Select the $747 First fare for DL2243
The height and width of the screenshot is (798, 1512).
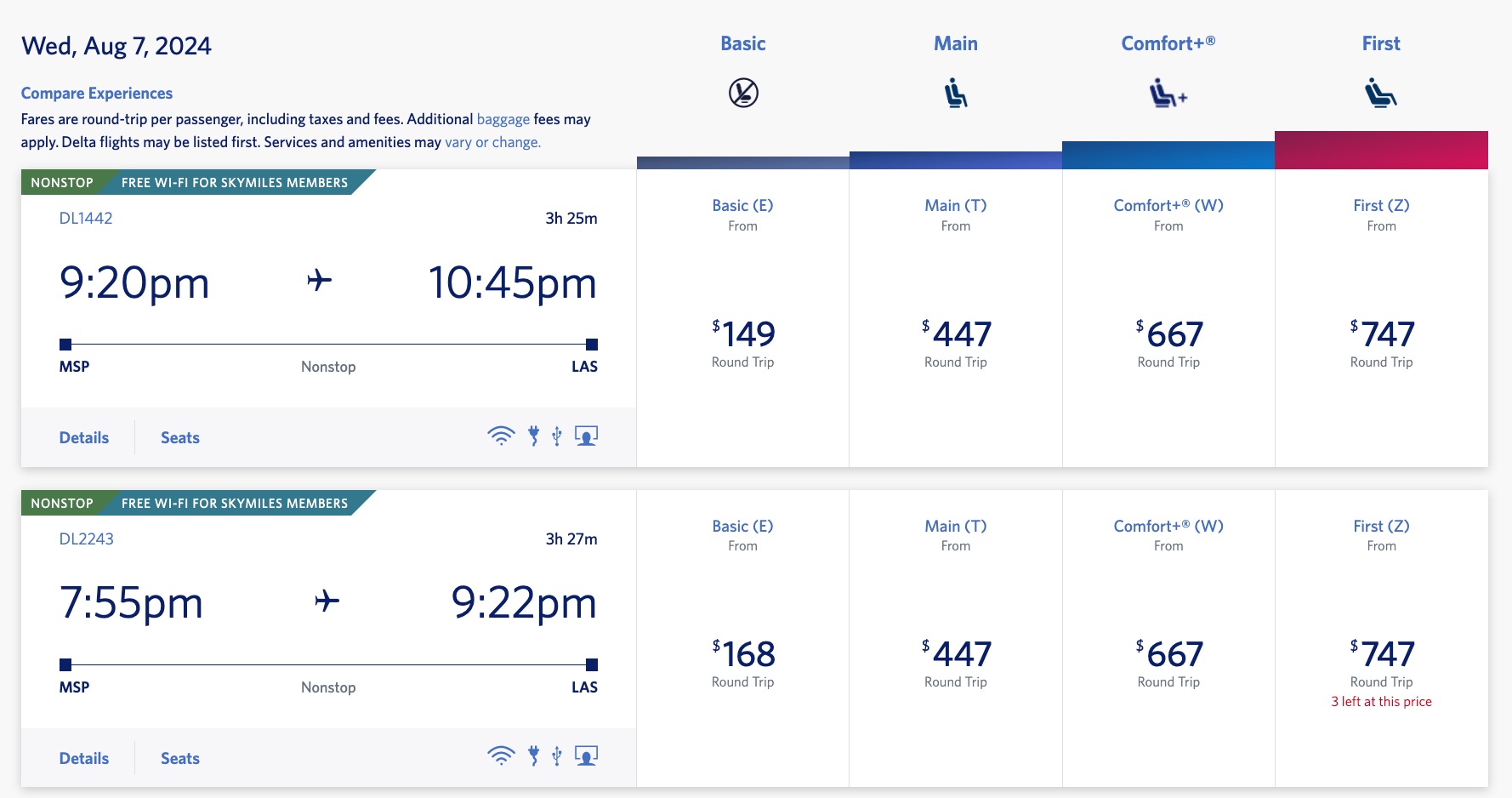[1380, 653]
